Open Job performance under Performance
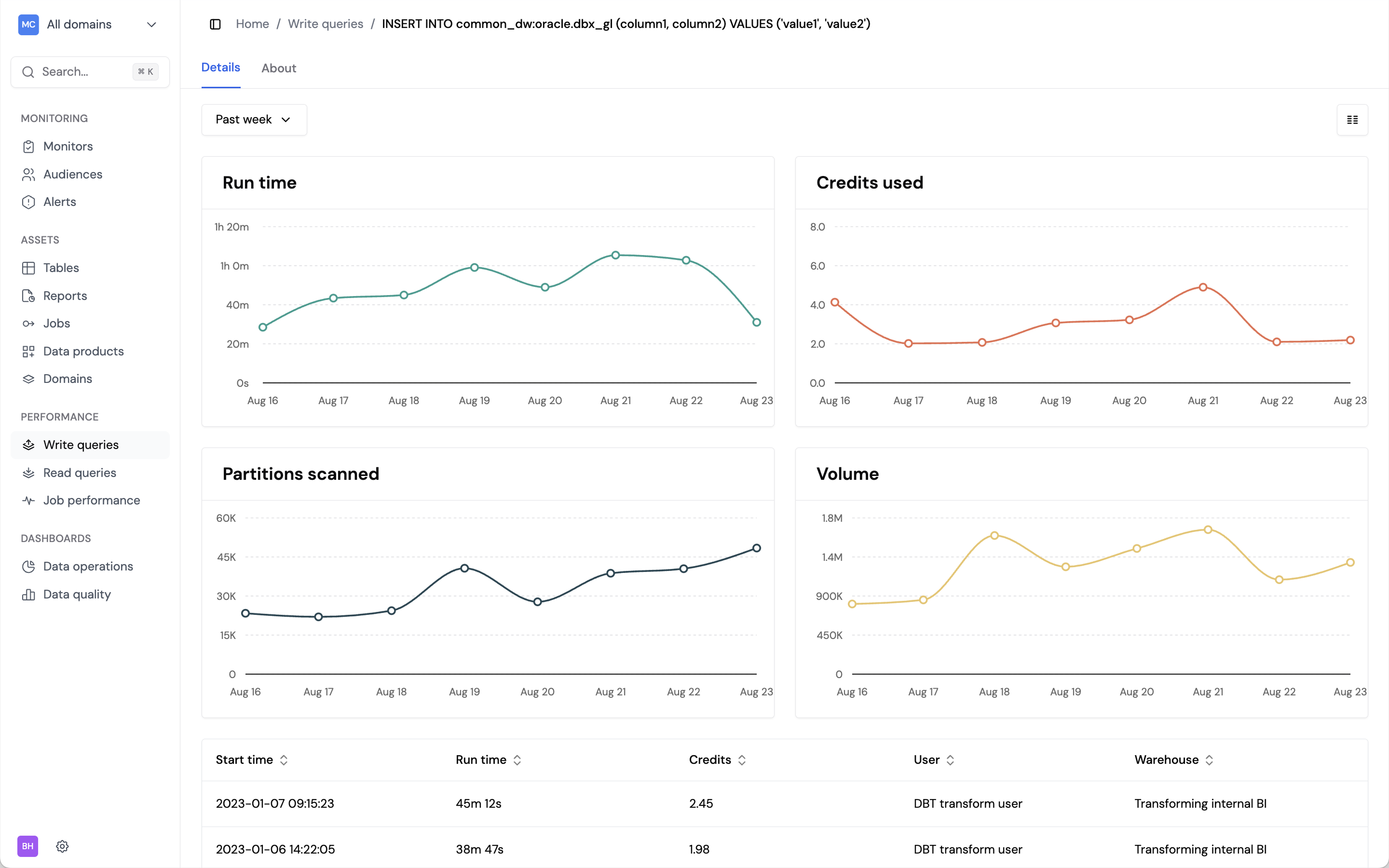This screenshot has height=868, width=1389. tap(91, 500)
